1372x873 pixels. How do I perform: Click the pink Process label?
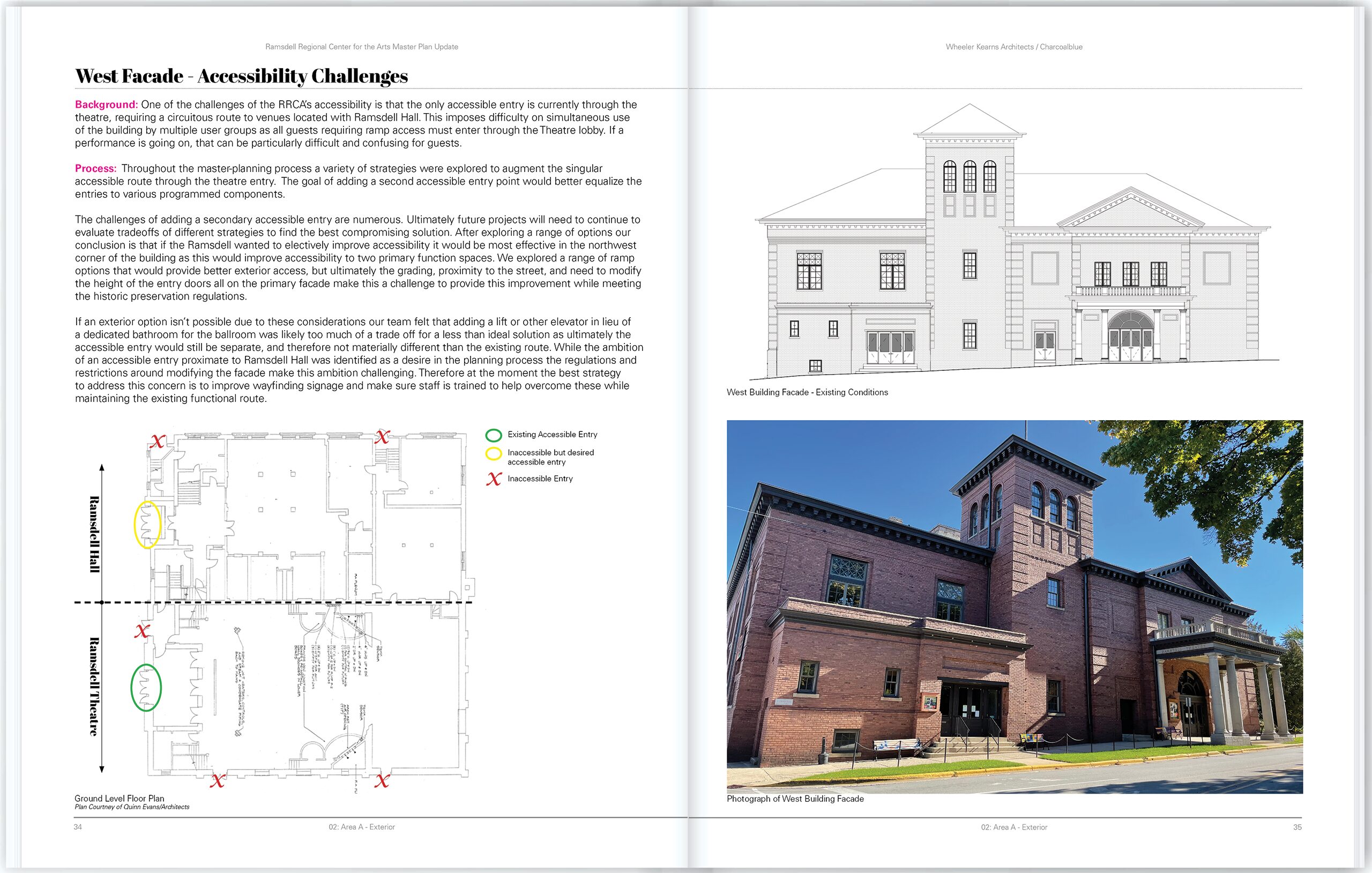pos(96,169)
